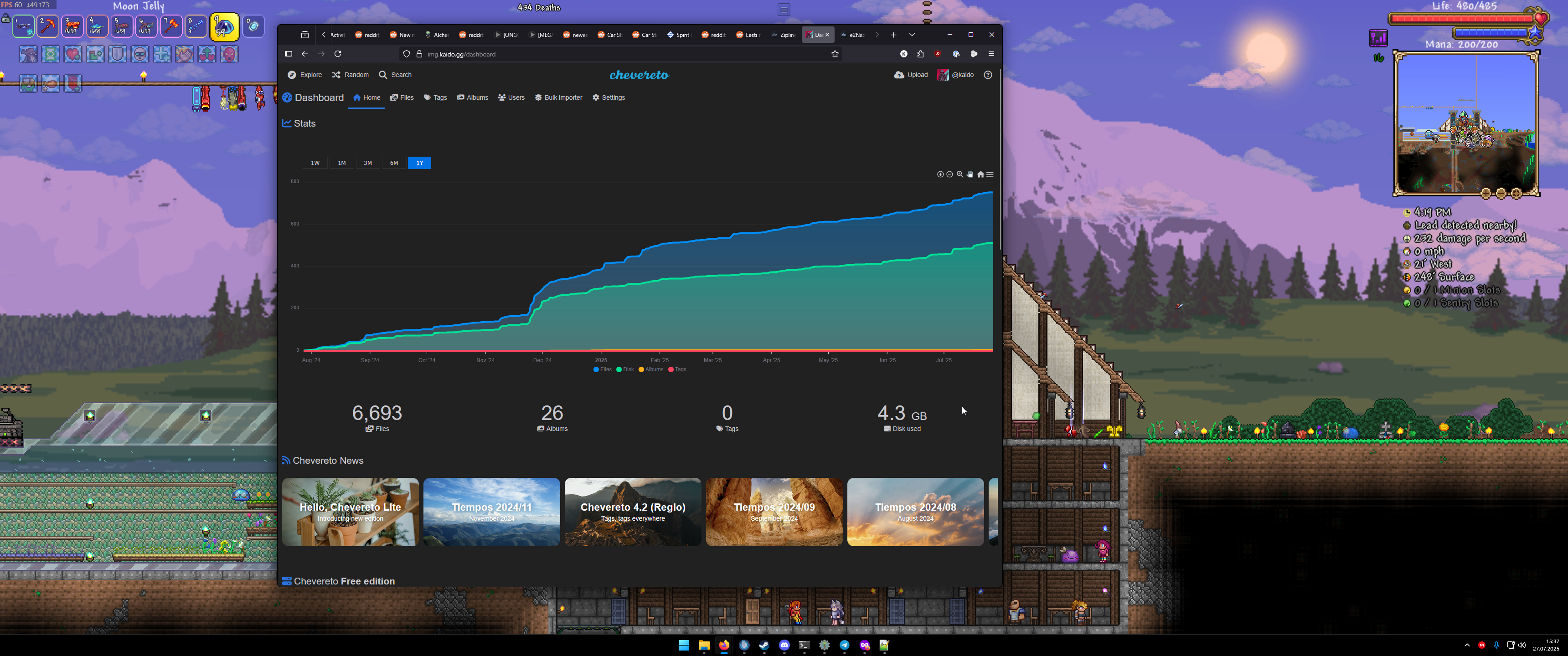Activate the chart selection zoom magnifier
The image size is (1568, 656).
[x=960, y=174]
